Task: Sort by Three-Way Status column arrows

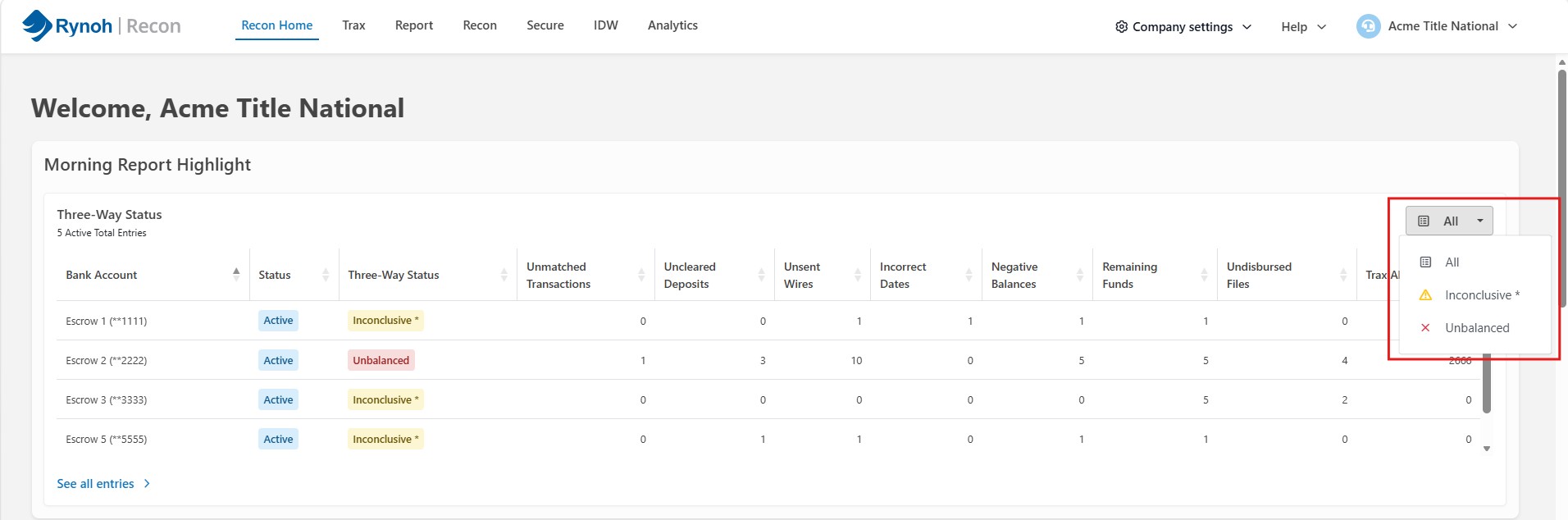Action: click(x=504, y=275)
